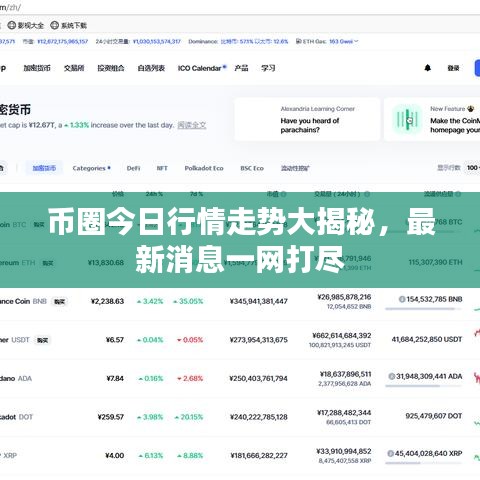Click the BNB 24h change 3.42%

click(150, 301)
